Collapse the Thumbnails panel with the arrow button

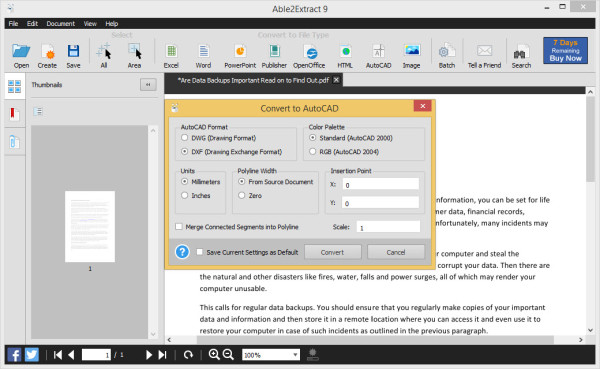pyautogui.click(x=148, y=85)
